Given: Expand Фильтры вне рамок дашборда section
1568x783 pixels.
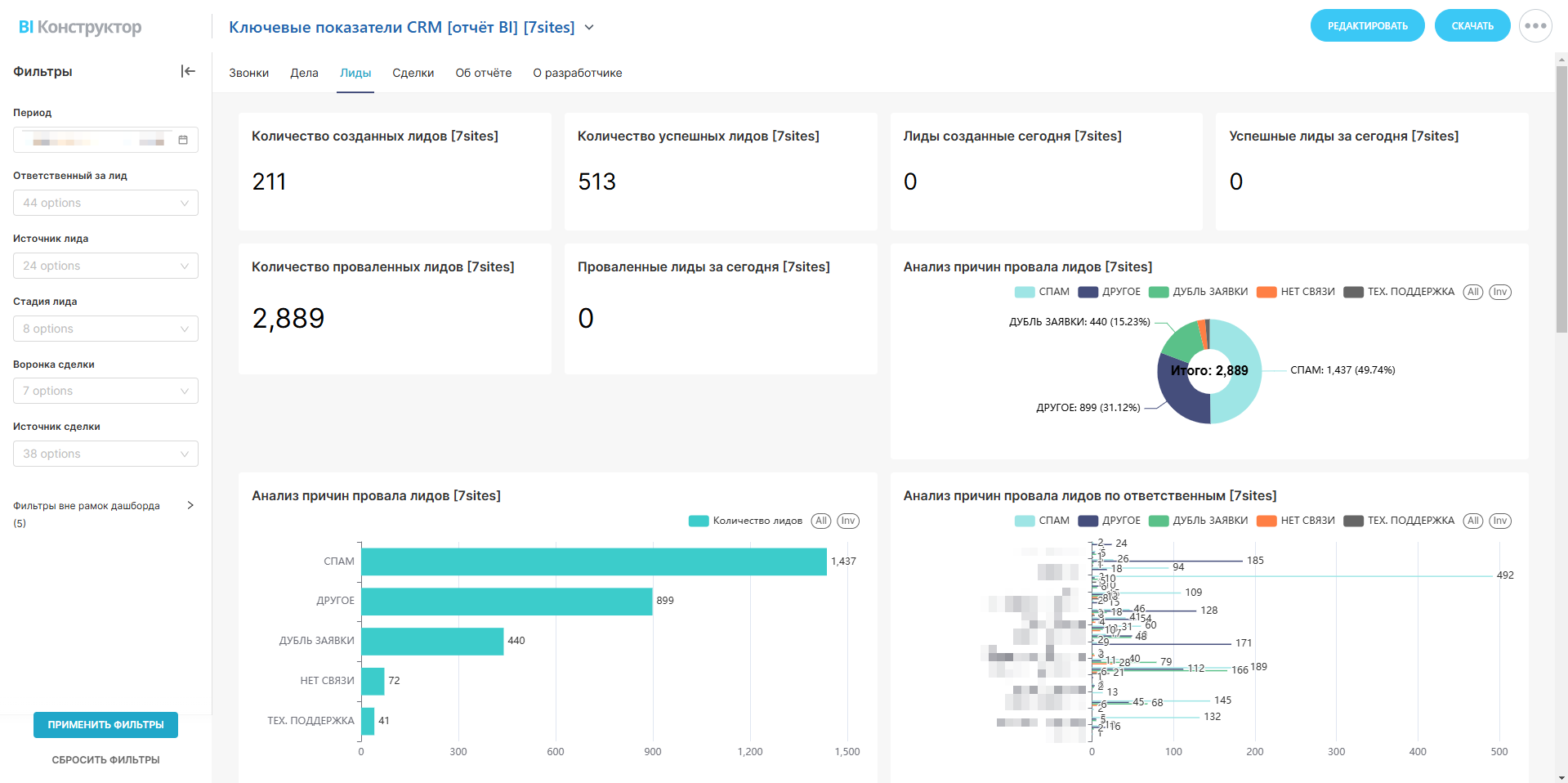Looking at the screenshot, I should [x=190, y=506].
